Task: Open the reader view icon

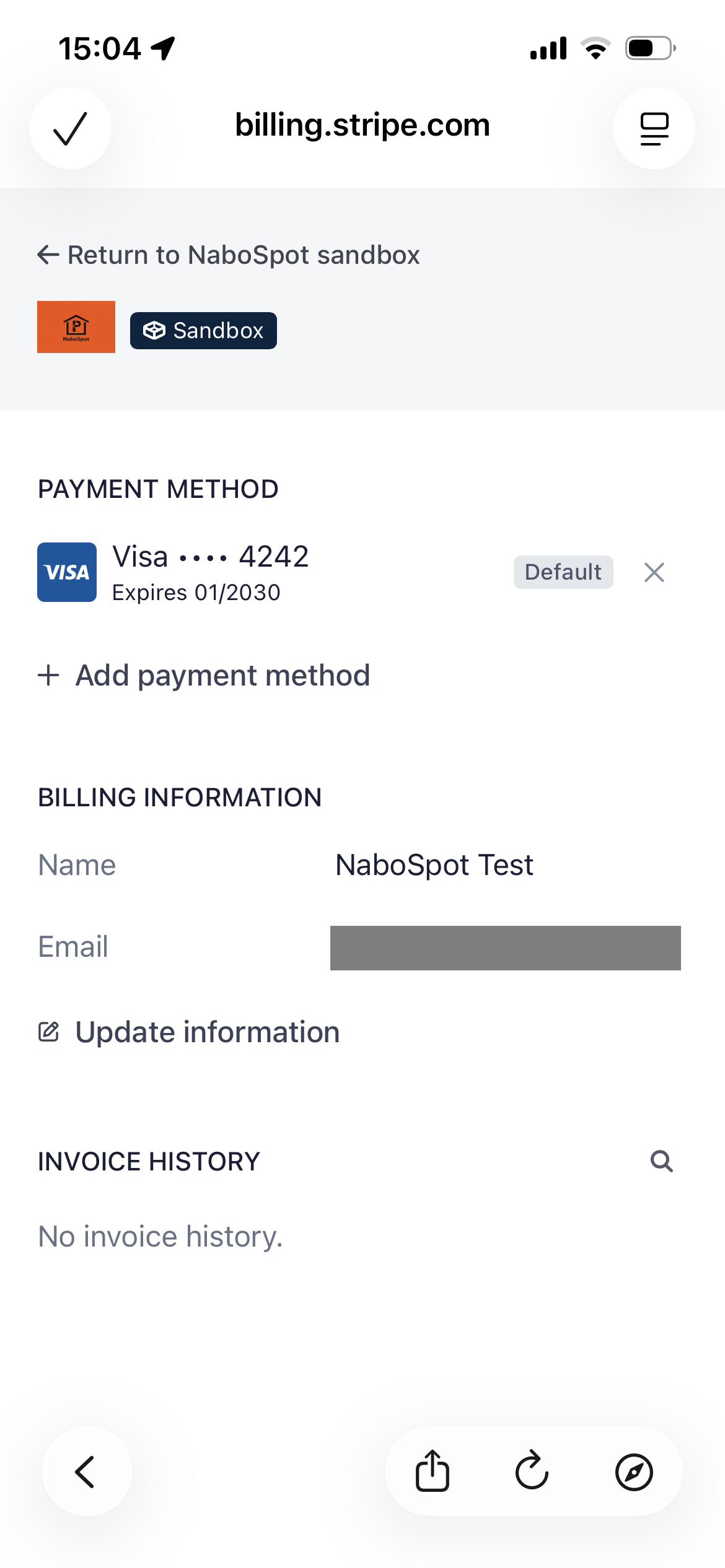Action: click(654, 128)
